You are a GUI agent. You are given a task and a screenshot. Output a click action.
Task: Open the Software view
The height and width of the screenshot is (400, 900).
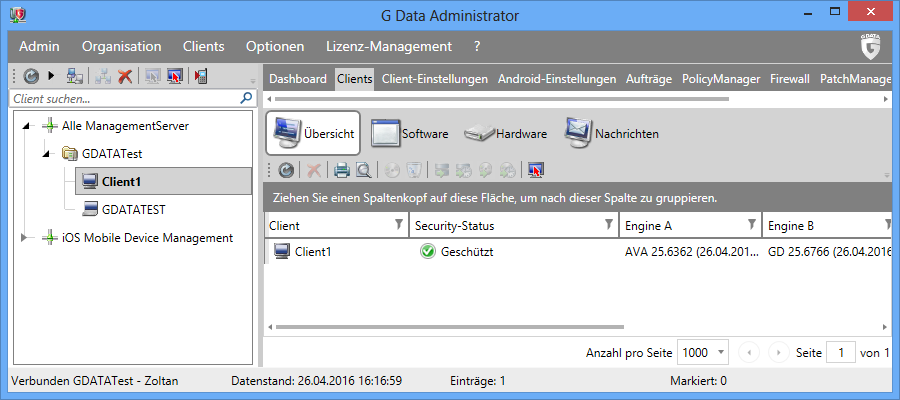pos(409,134)
